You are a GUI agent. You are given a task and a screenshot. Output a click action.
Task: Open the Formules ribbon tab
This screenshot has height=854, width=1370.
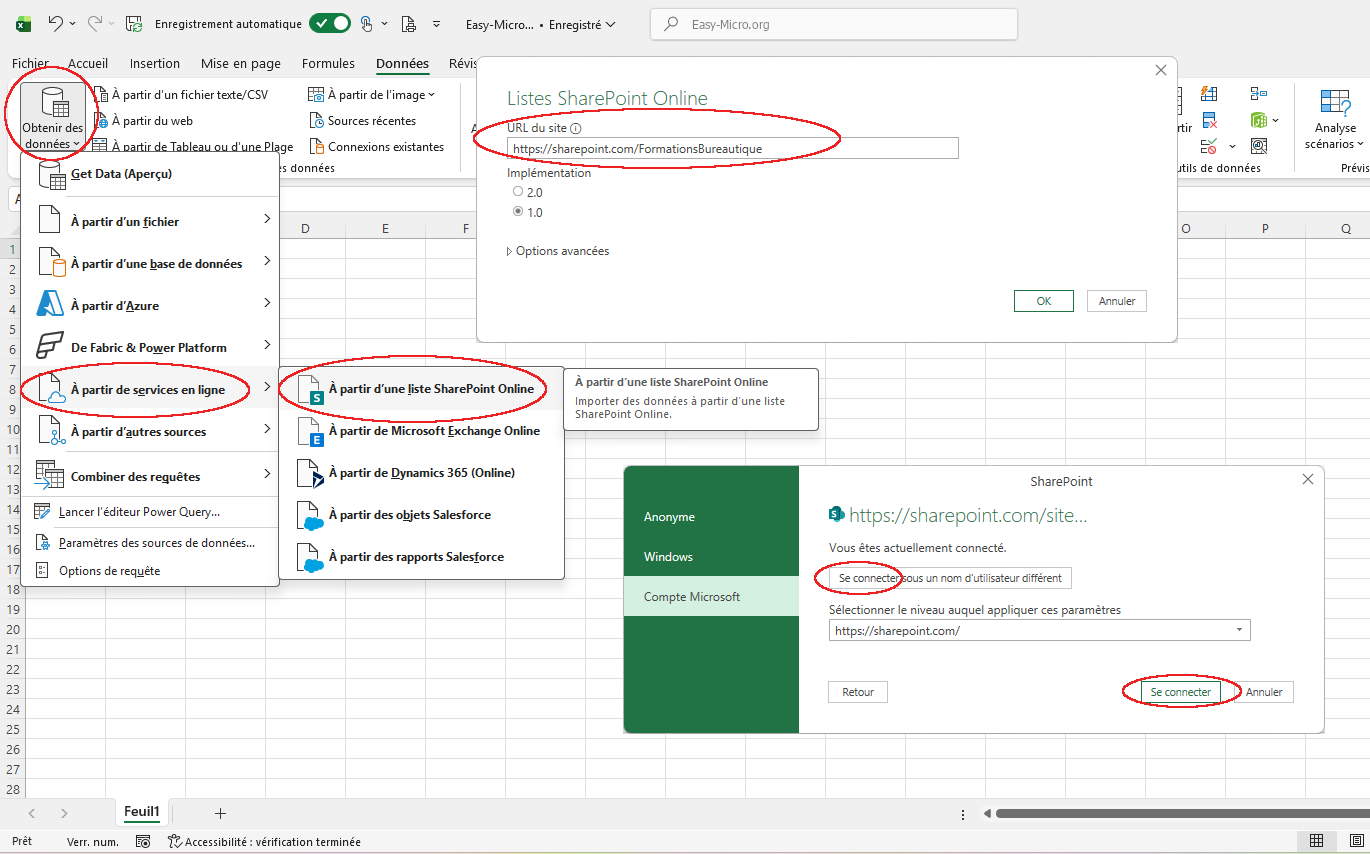328,64
